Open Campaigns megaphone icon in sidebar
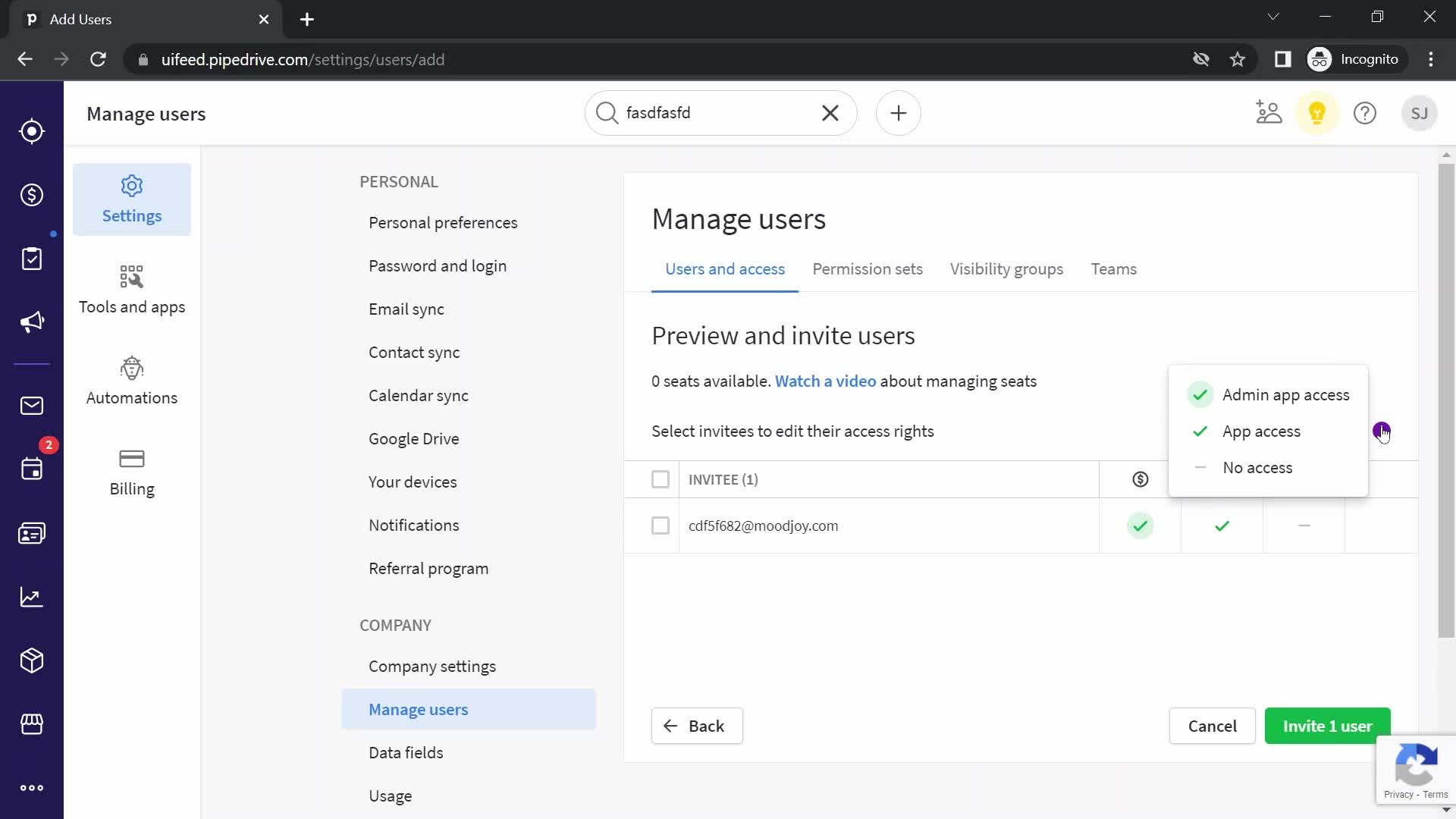 tap(32, 322)
